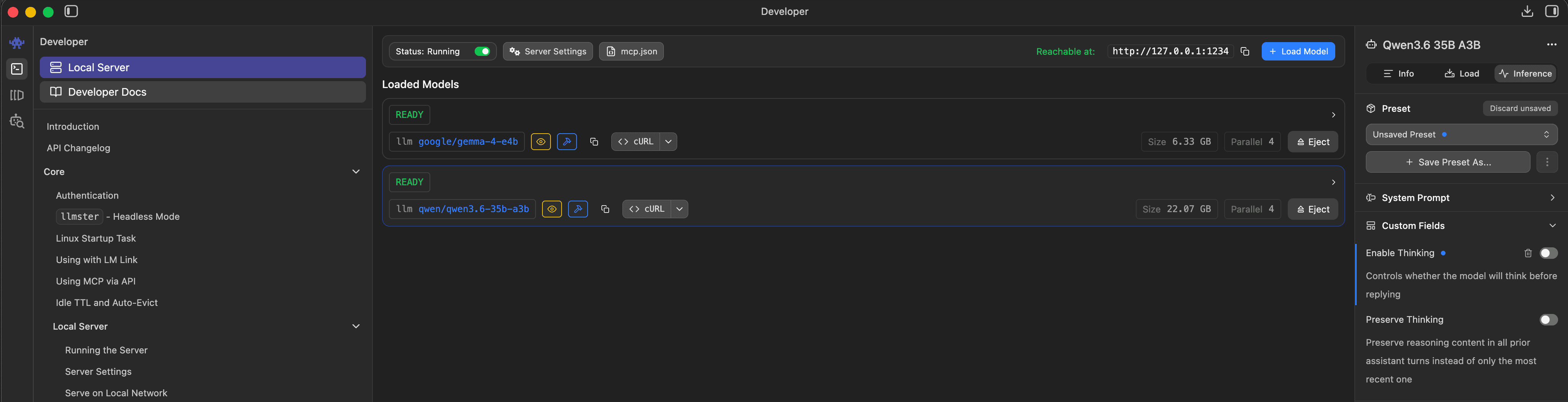Select Developer Docs in sidebar
Viewport: 1568px width, 402px height.
(203, 92)
